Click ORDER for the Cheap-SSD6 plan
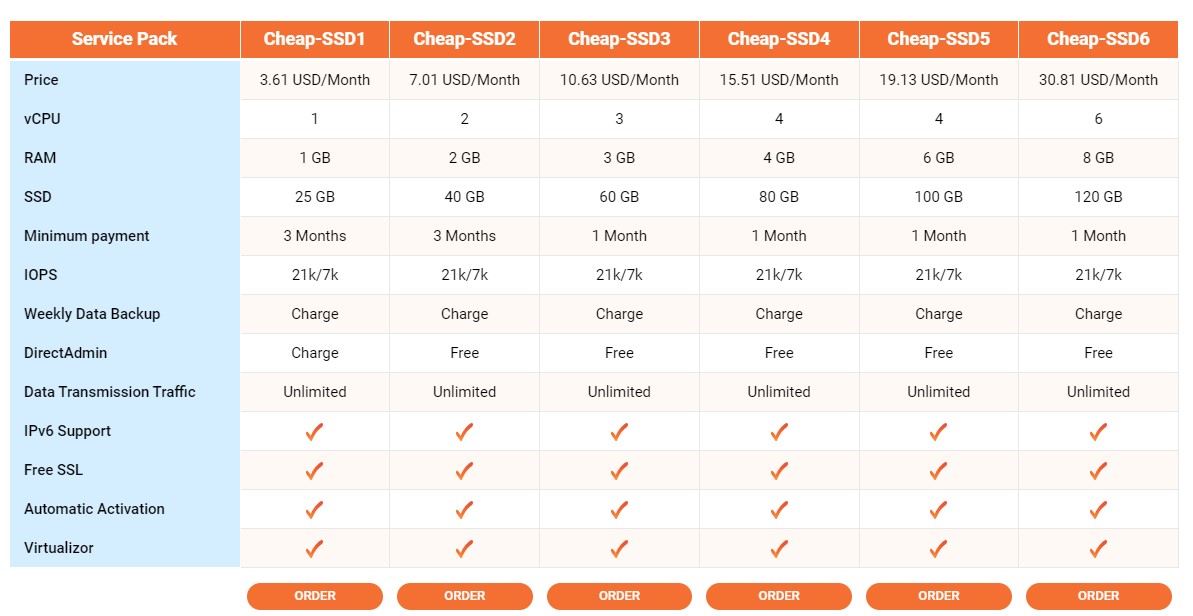The image size is (1193, 616). click(x=1098, y=596)
